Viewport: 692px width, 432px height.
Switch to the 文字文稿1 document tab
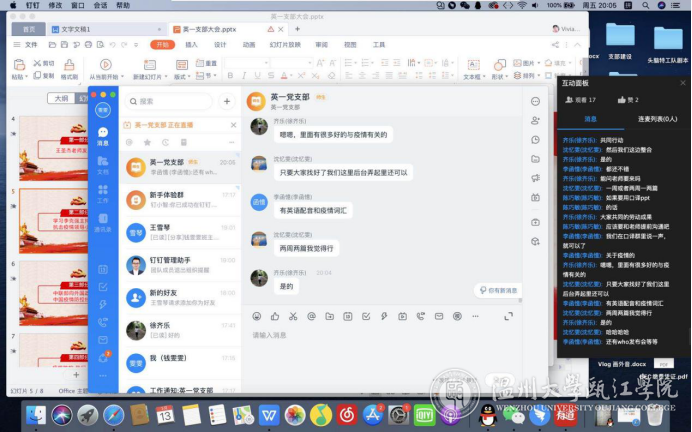[x=106, y=29]
